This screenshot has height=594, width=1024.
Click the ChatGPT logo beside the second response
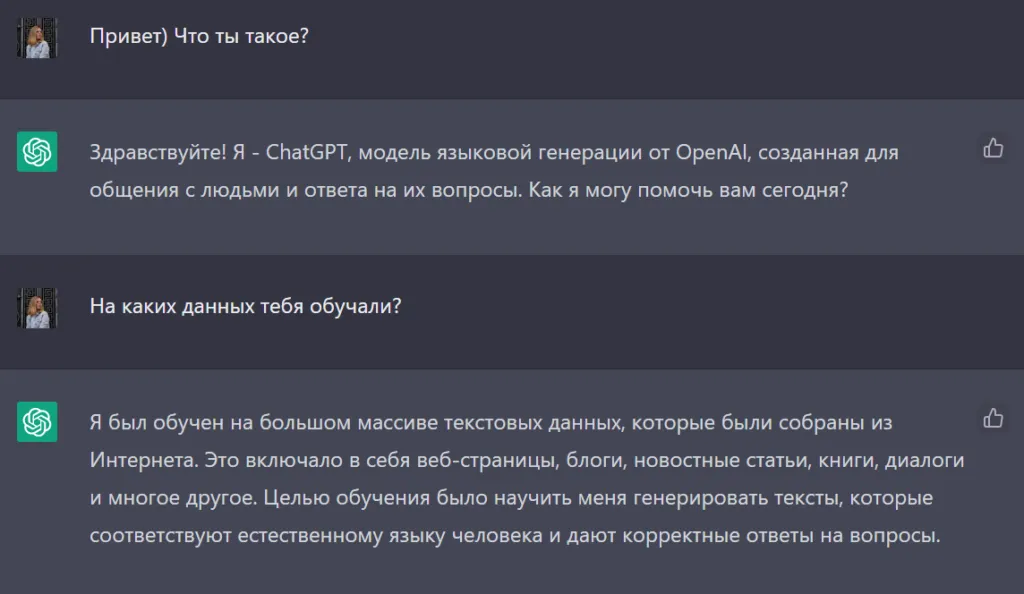tap(37, 423)
